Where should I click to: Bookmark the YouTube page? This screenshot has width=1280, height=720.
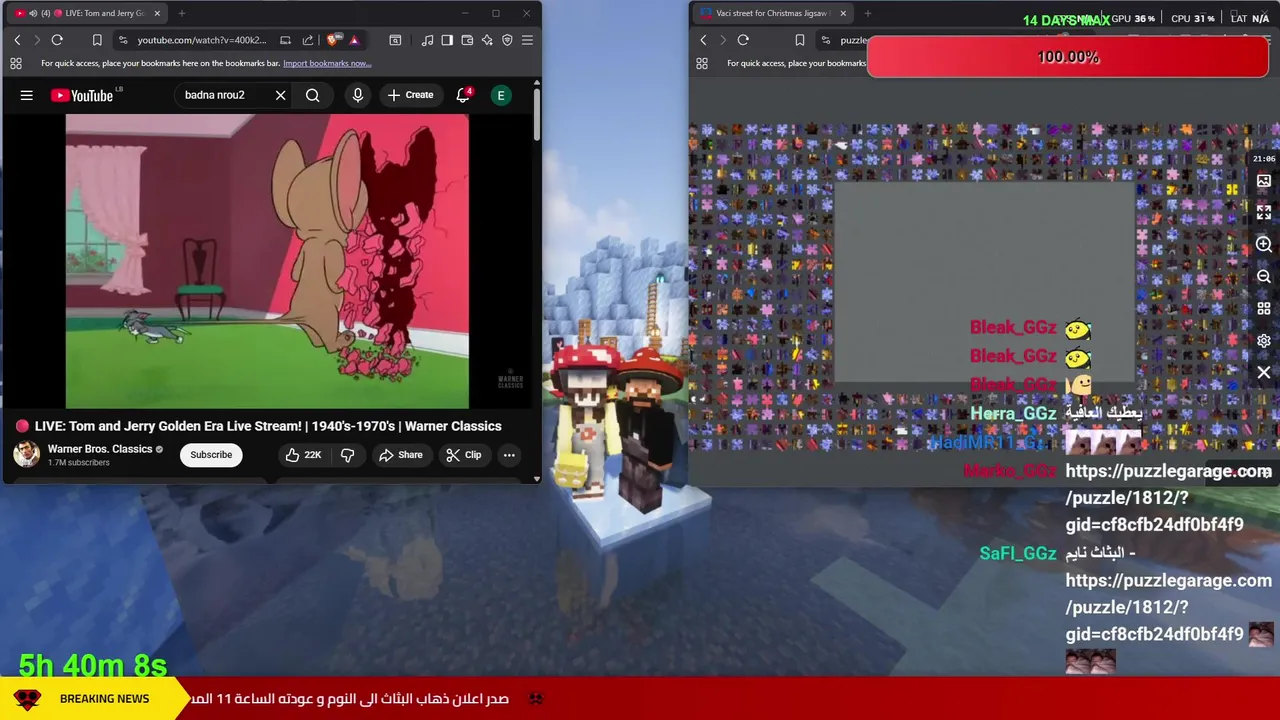pos(97,40)
